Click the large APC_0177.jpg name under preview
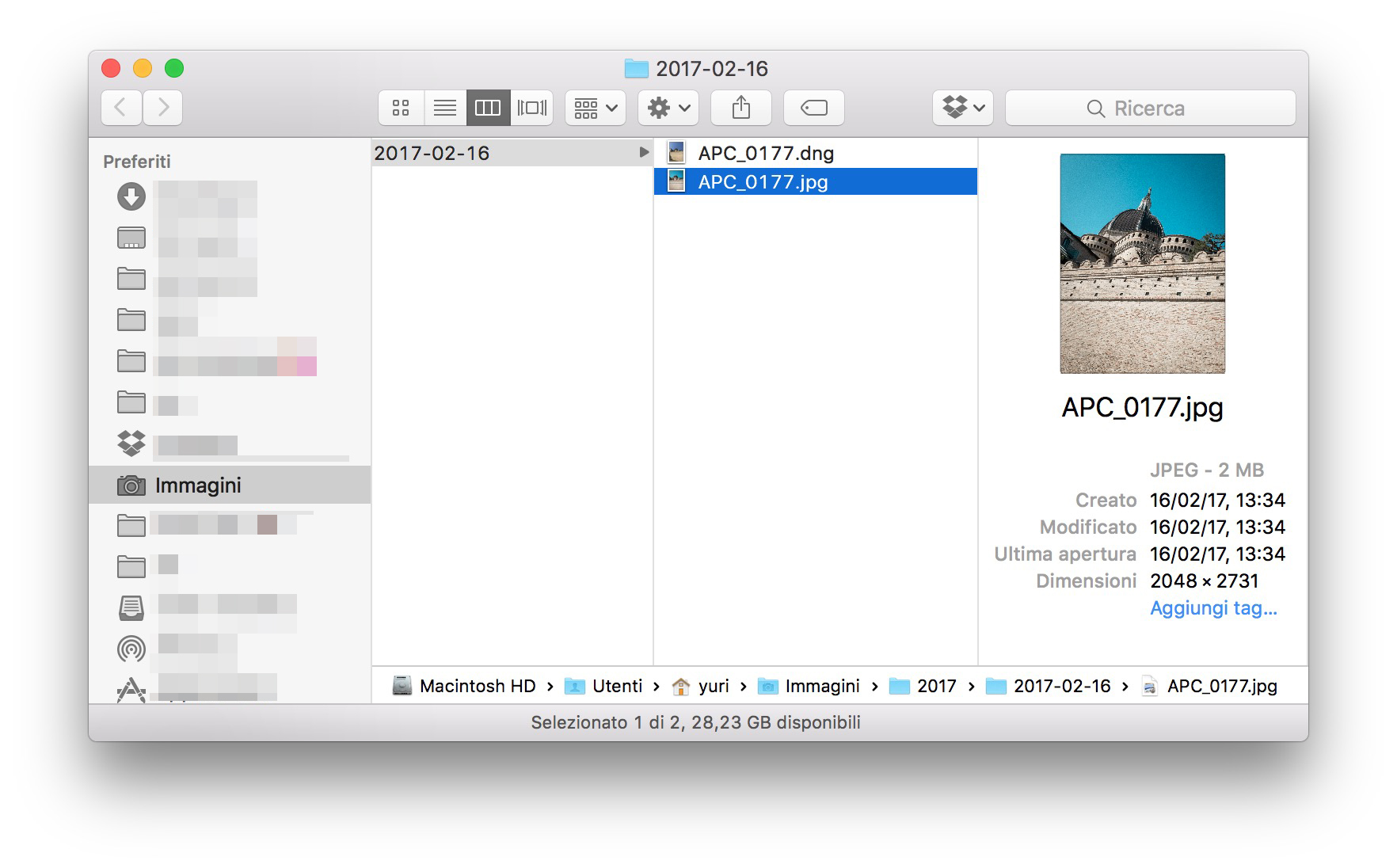 click(1143, 407)
